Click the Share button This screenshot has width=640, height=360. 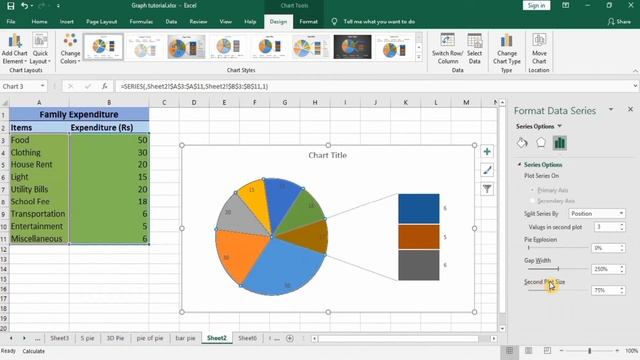(x=619, y=22)
